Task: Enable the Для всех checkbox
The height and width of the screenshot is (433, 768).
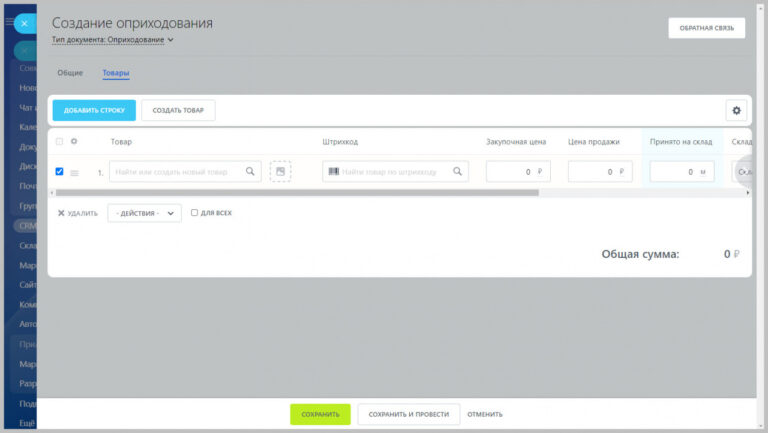Action: pos(194,213)
